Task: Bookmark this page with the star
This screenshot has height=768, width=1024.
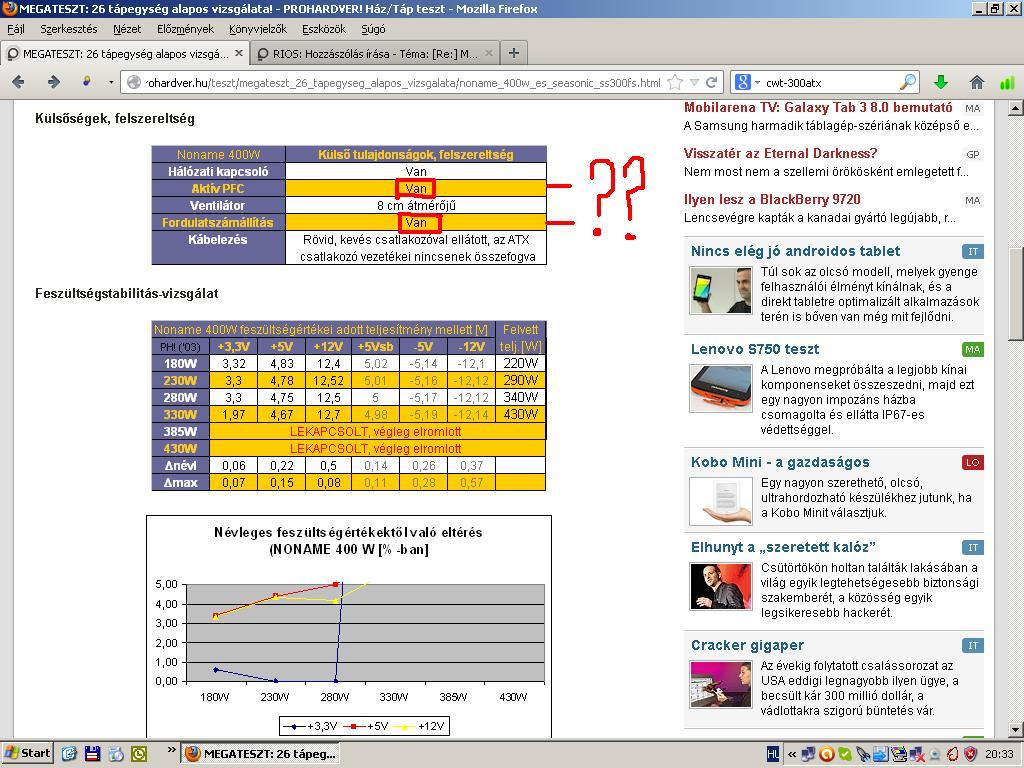Action: pos(675,82)
